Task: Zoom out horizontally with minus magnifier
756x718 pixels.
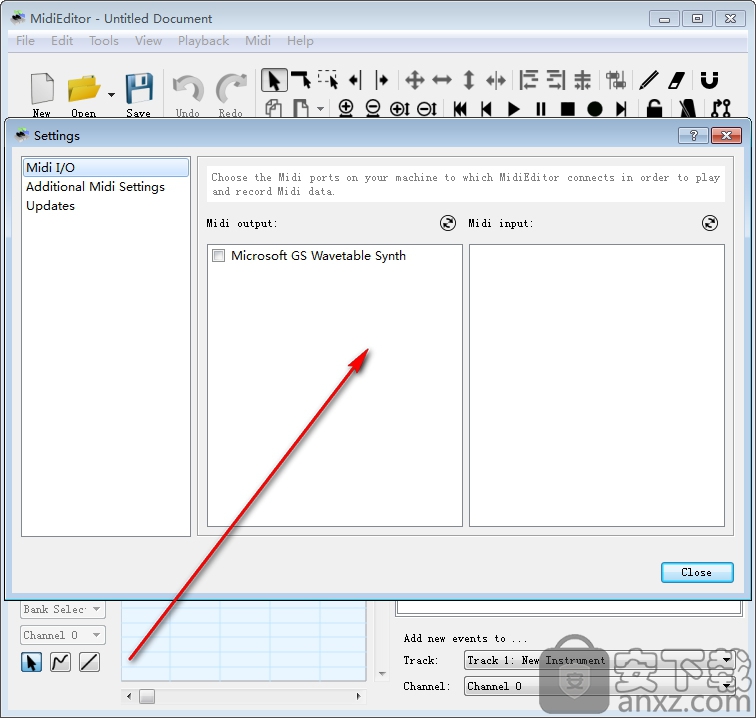Action: click(x=373, y=108)
